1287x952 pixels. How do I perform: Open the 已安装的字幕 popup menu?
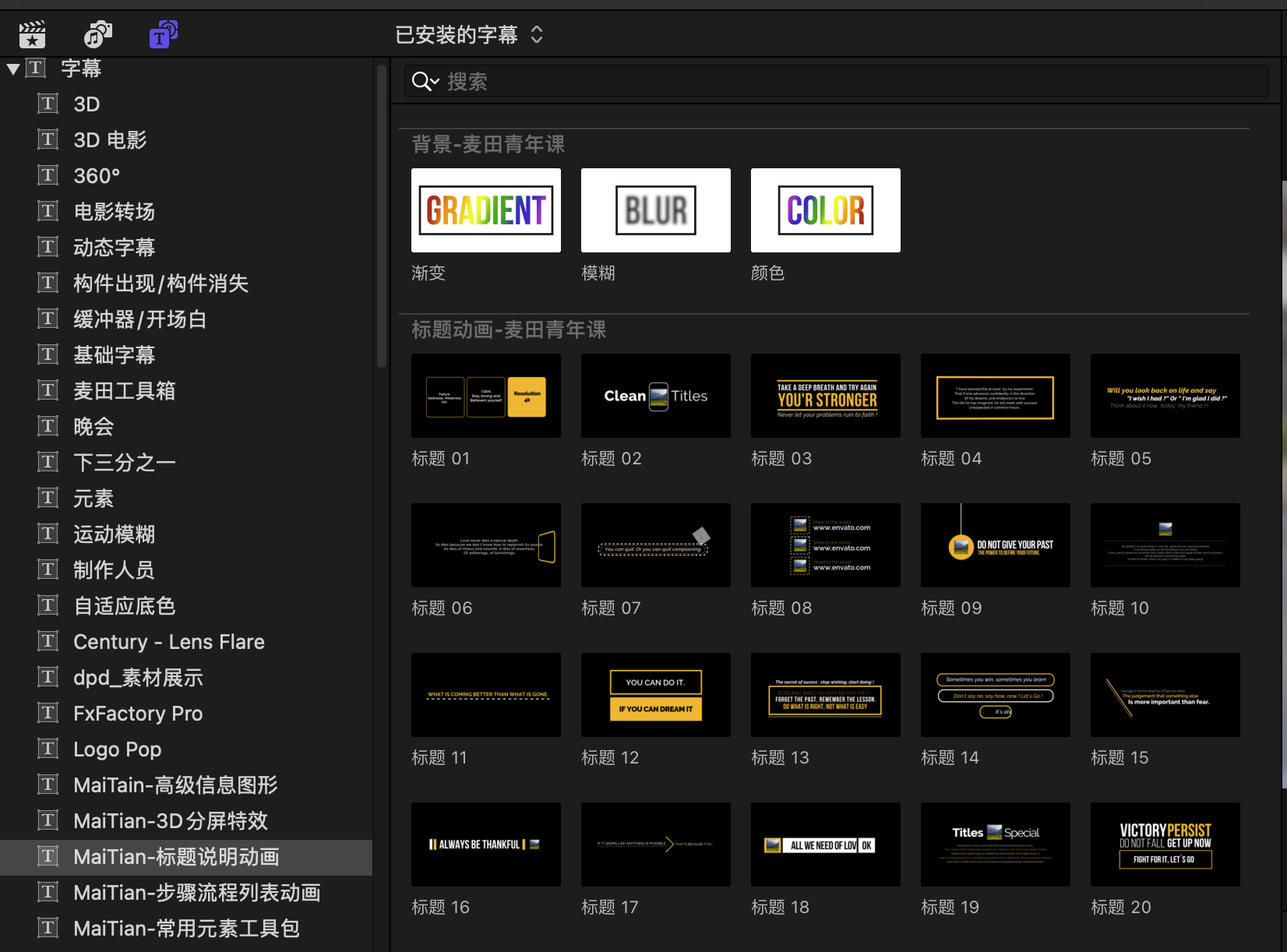pyautogui.click(x=469, y=34)
